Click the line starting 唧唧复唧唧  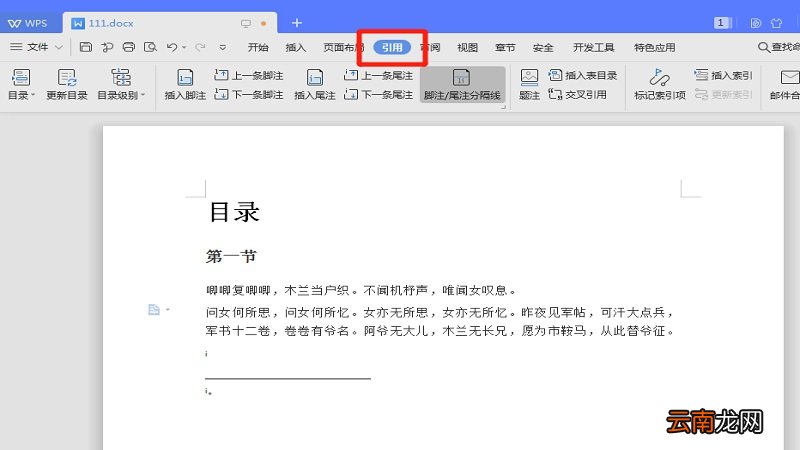pyautogui.click(x=361, y=290)
